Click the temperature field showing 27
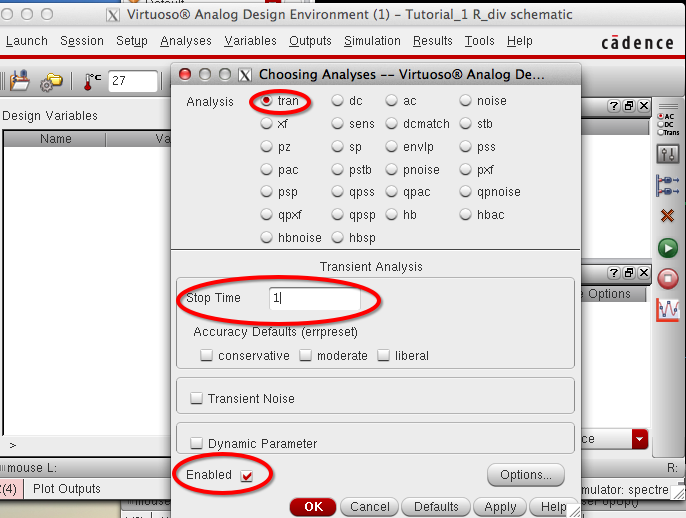The height and width of the screenshot is (518, 686). click(x=133, y=81)
